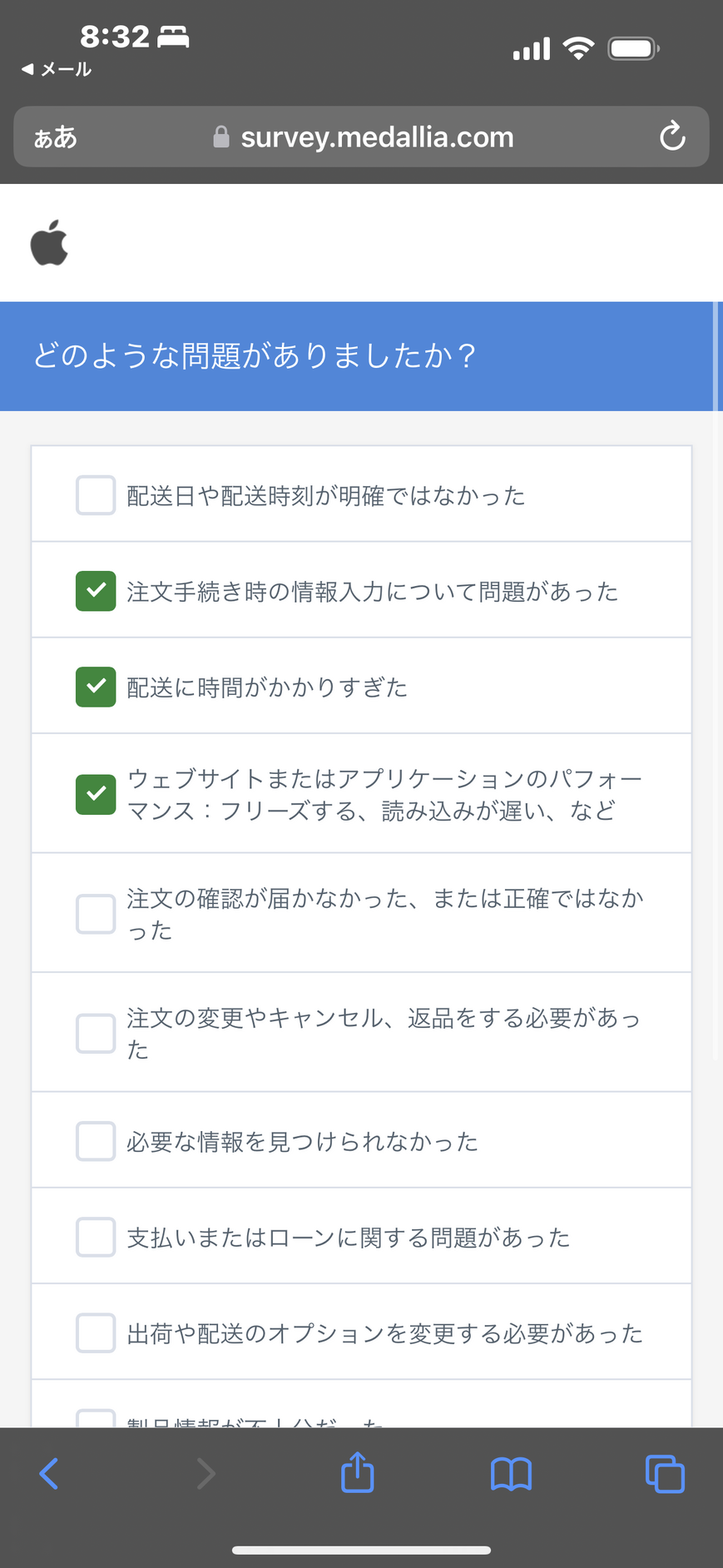723x1568 pixels.
Task: Open the ぁあ text size menu
Action: [55, 137]
